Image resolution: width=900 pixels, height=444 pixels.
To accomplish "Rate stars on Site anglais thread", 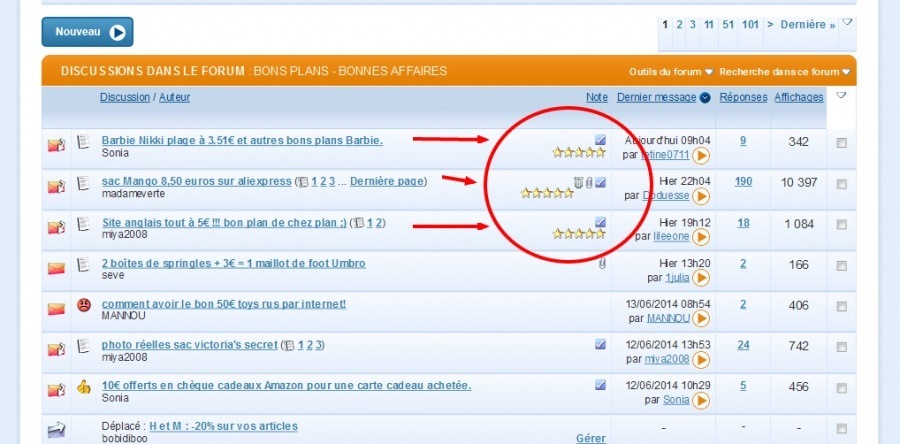I will point(579,234).
